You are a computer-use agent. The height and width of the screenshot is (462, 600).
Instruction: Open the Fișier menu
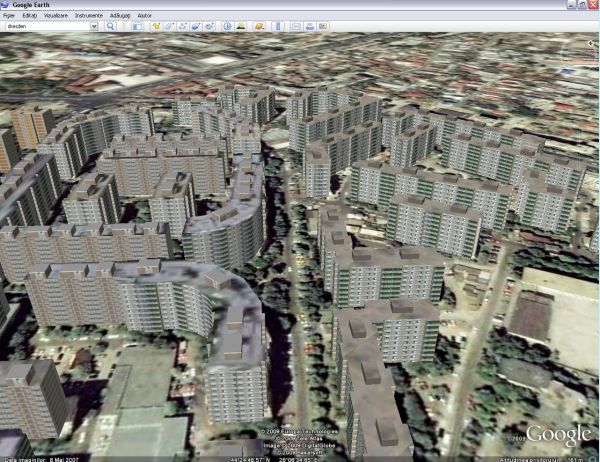[x=9, y=15]
